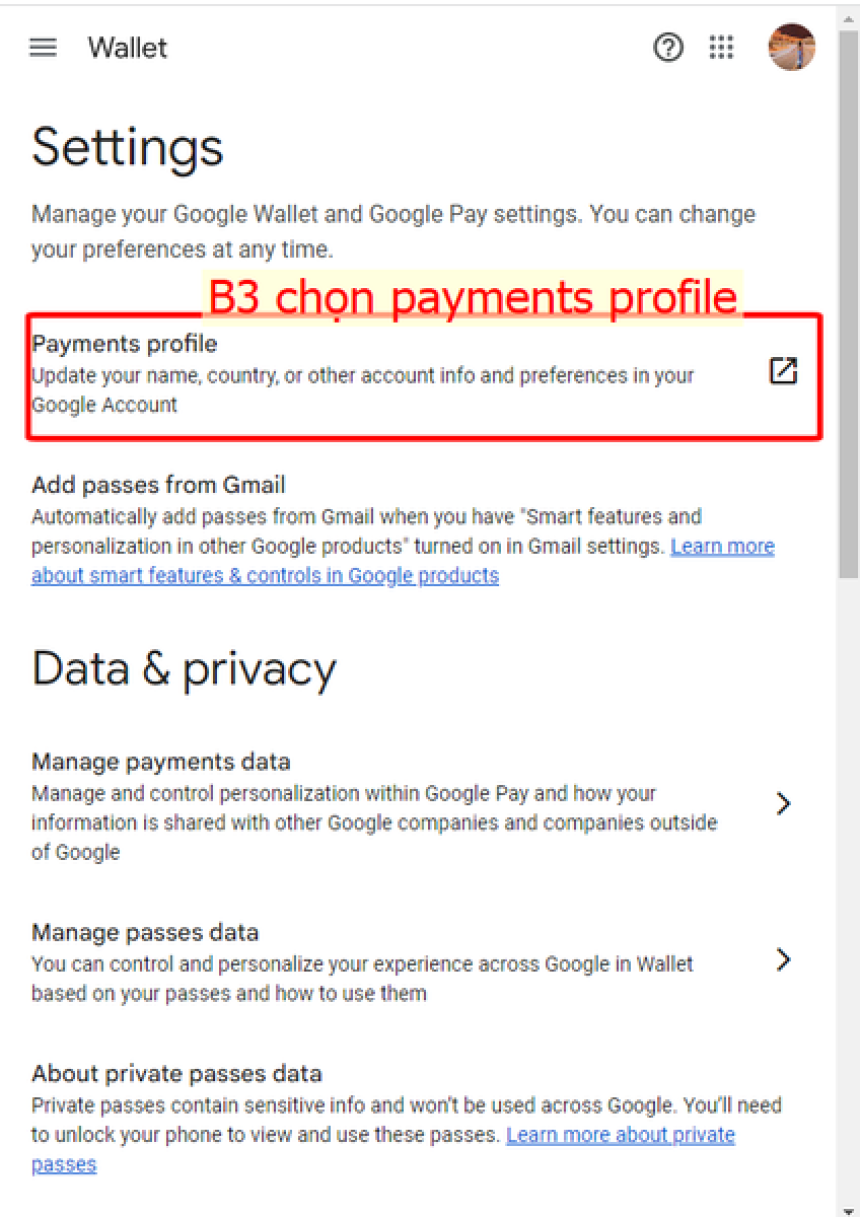The width and height of the screenshot is (860, 1217).
Task: Click the Payments profile external-link icon
Action: point(783,370)
